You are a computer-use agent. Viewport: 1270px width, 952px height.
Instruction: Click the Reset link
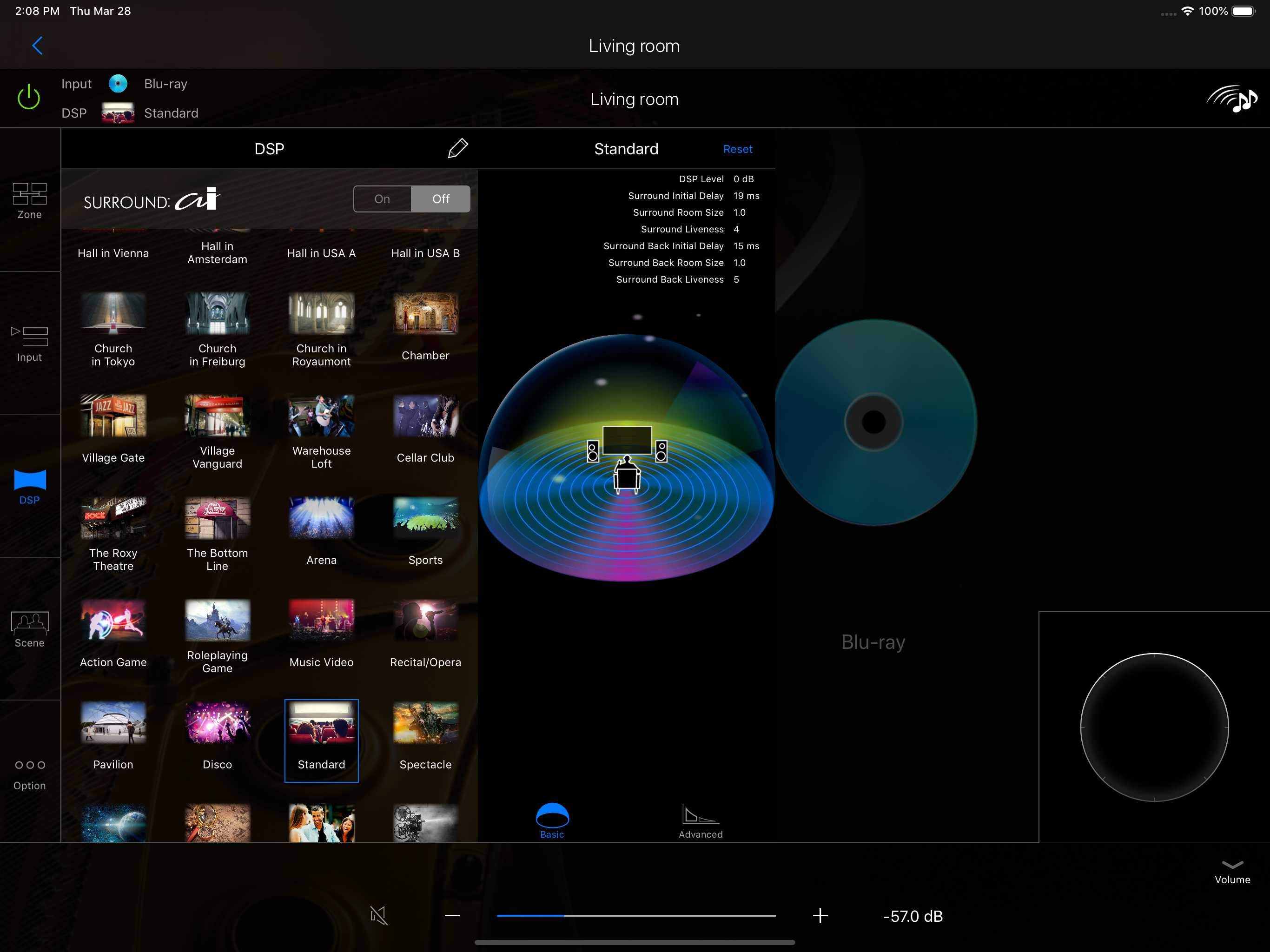click(x=737, y=149)
